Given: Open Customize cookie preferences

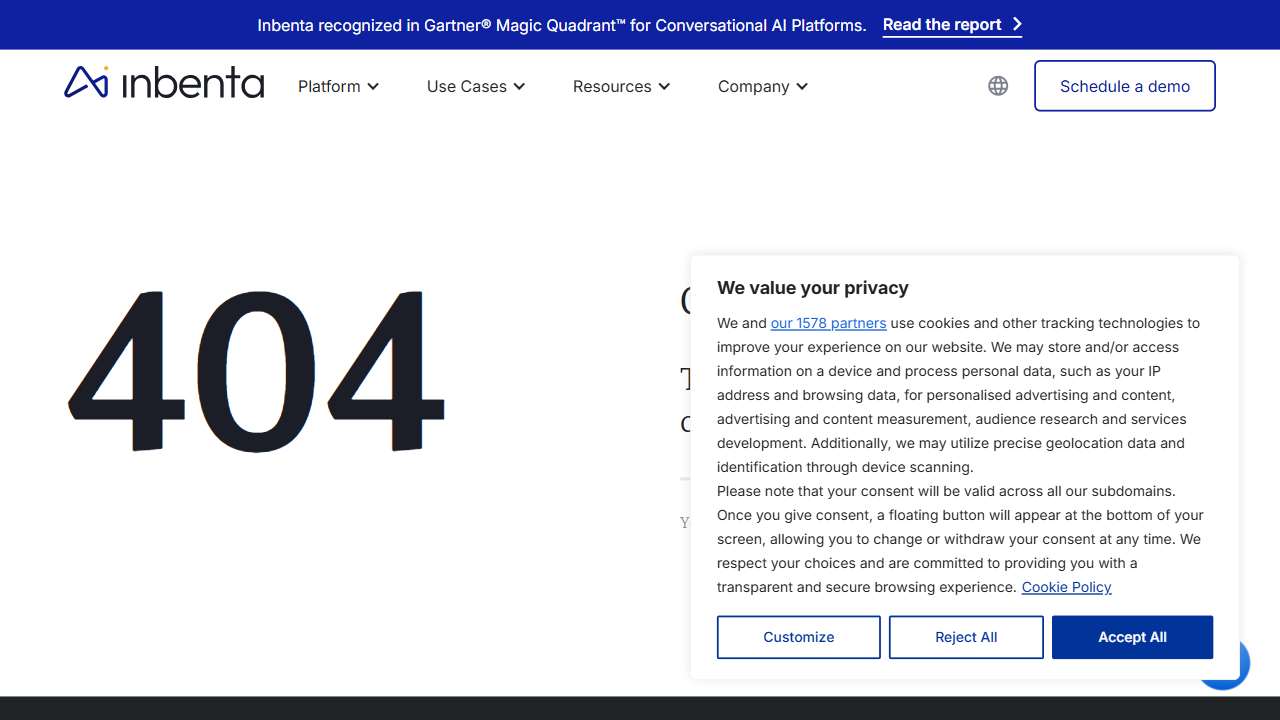Looking at the screenshot, I should point(798,637).
